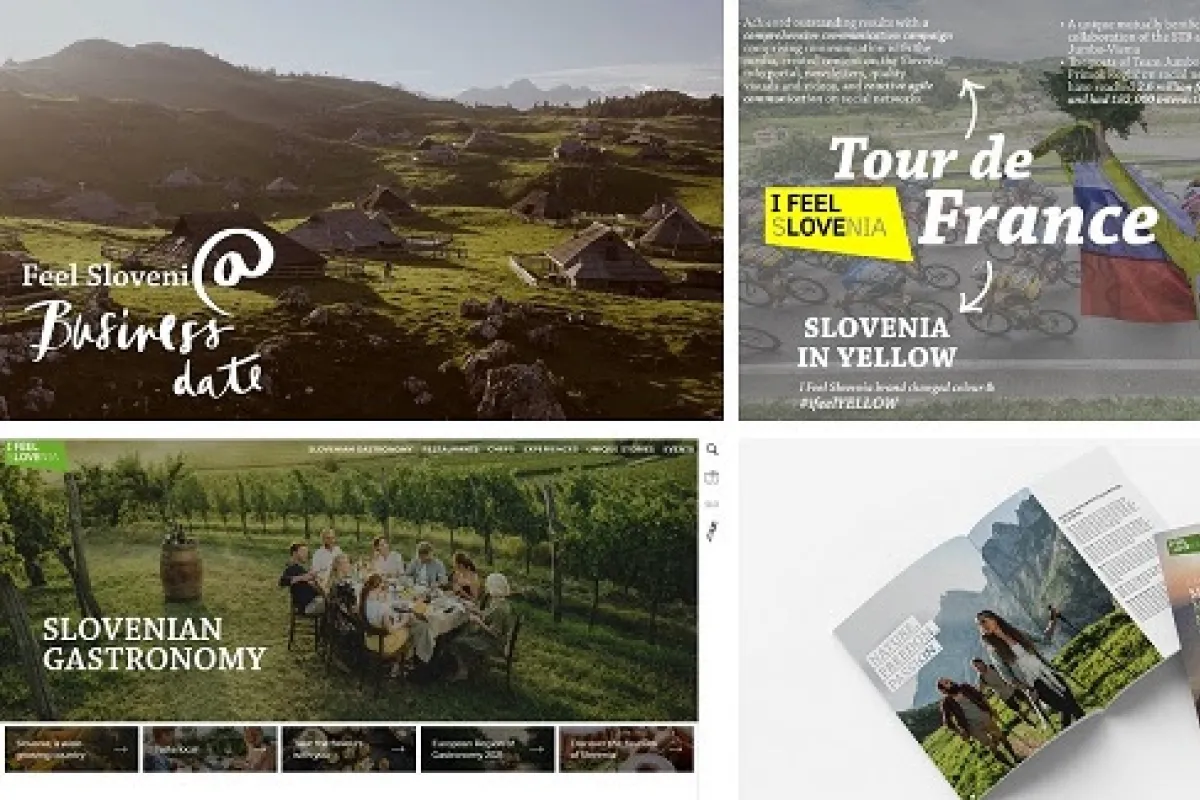
Task: Click the fork and knife sidebar icon
Action: point(712,533)
